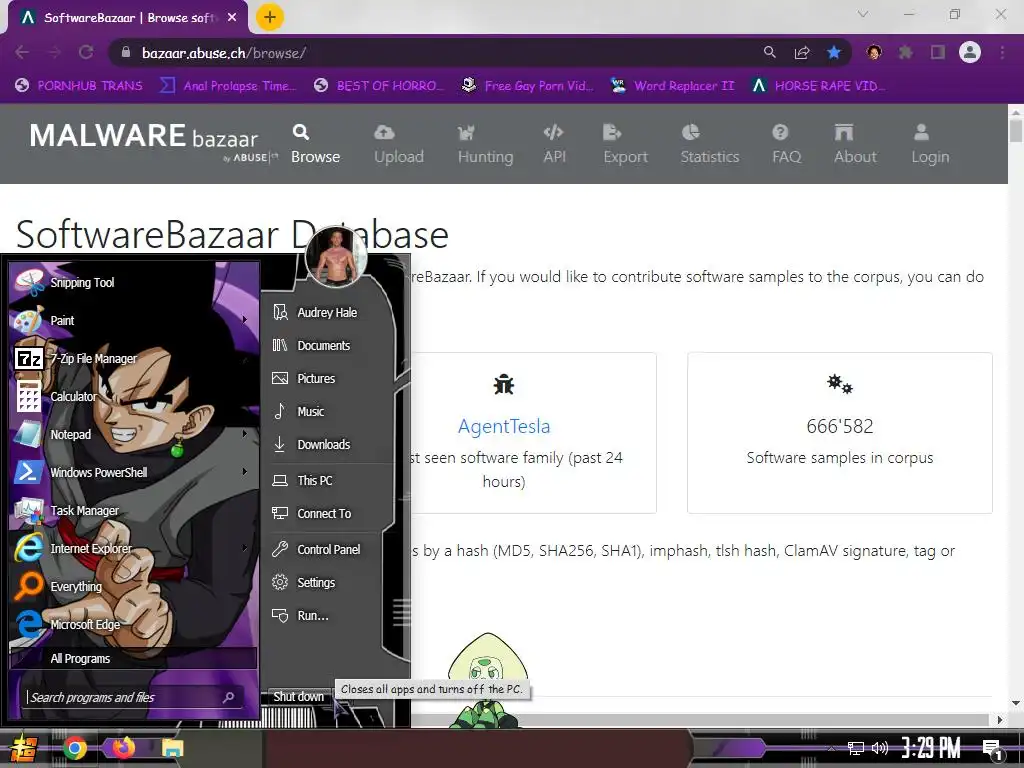
Task: Open Upload page in nav bar
Action: 398,144
